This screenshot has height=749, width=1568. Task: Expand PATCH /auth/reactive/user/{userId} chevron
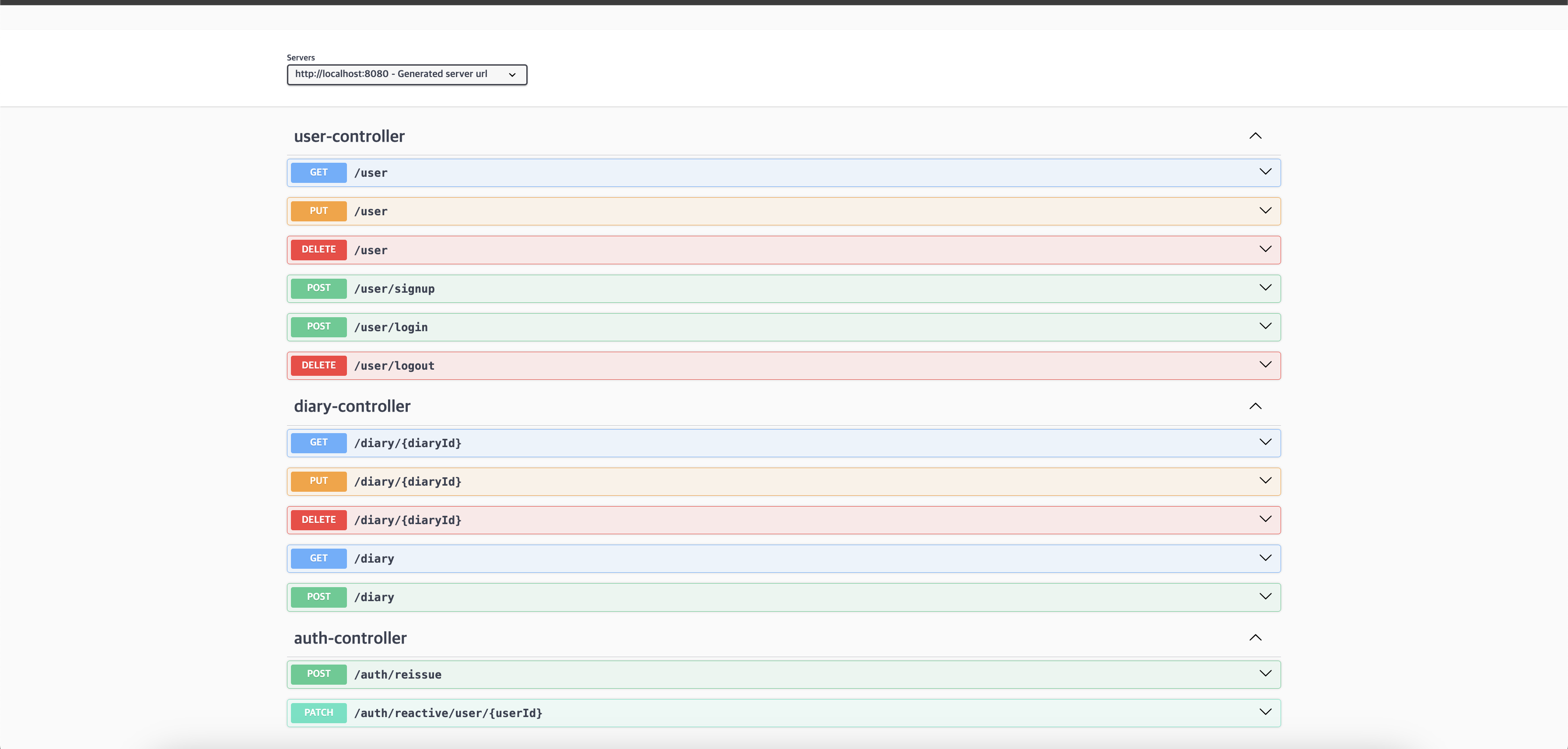tap(1265, 713)
